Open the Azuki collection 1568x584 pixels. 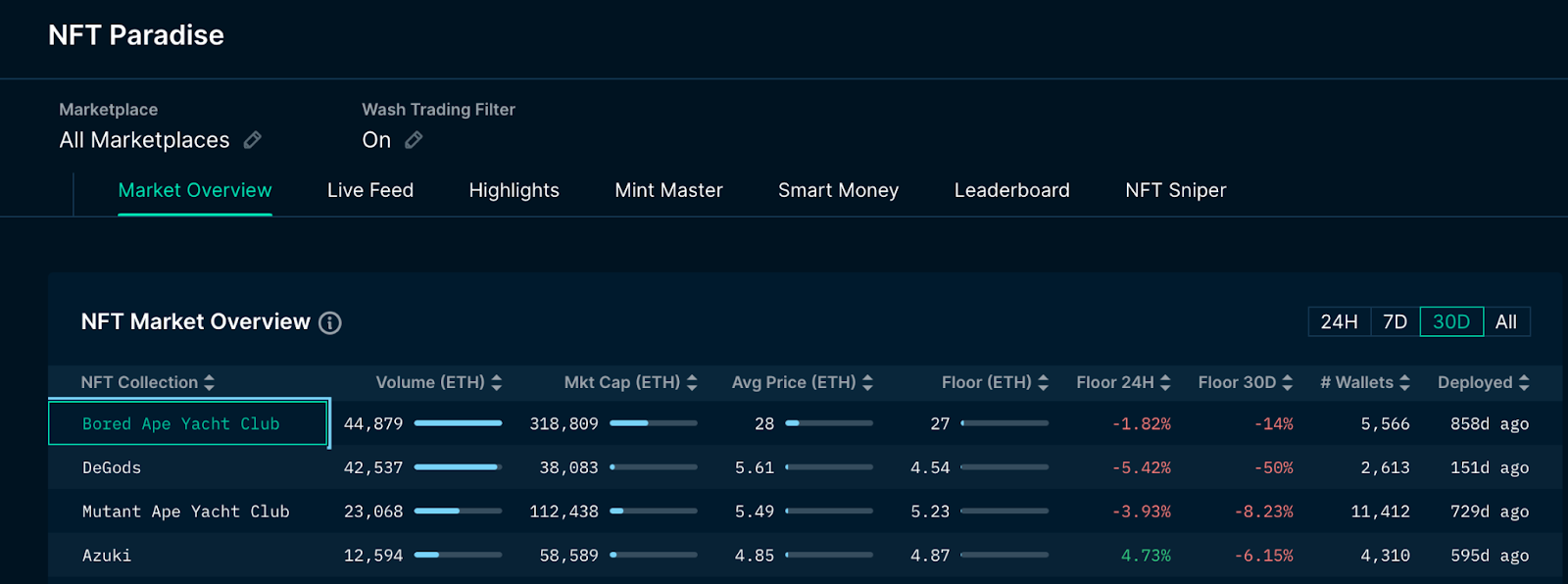click(x=107, y=556)
